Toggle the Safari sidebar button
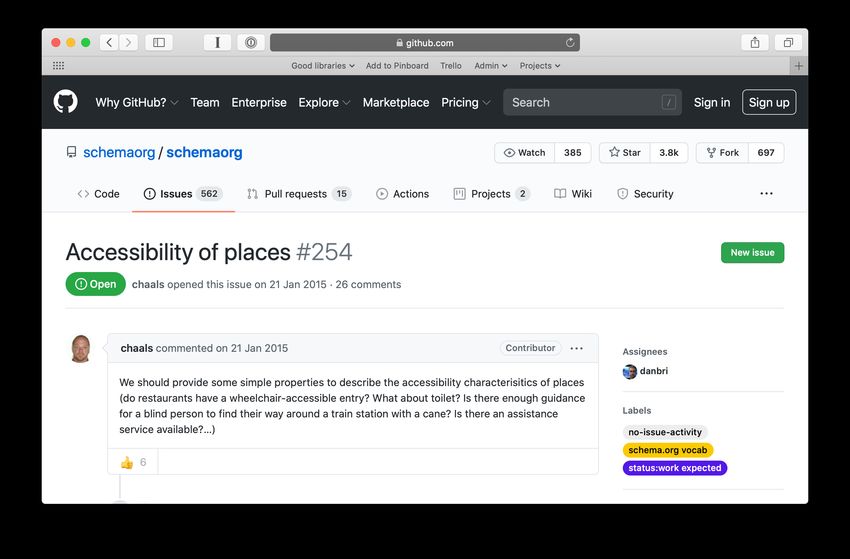Image resolution: width=850 pixels, height=559 pixels. (x=159, y=42)
